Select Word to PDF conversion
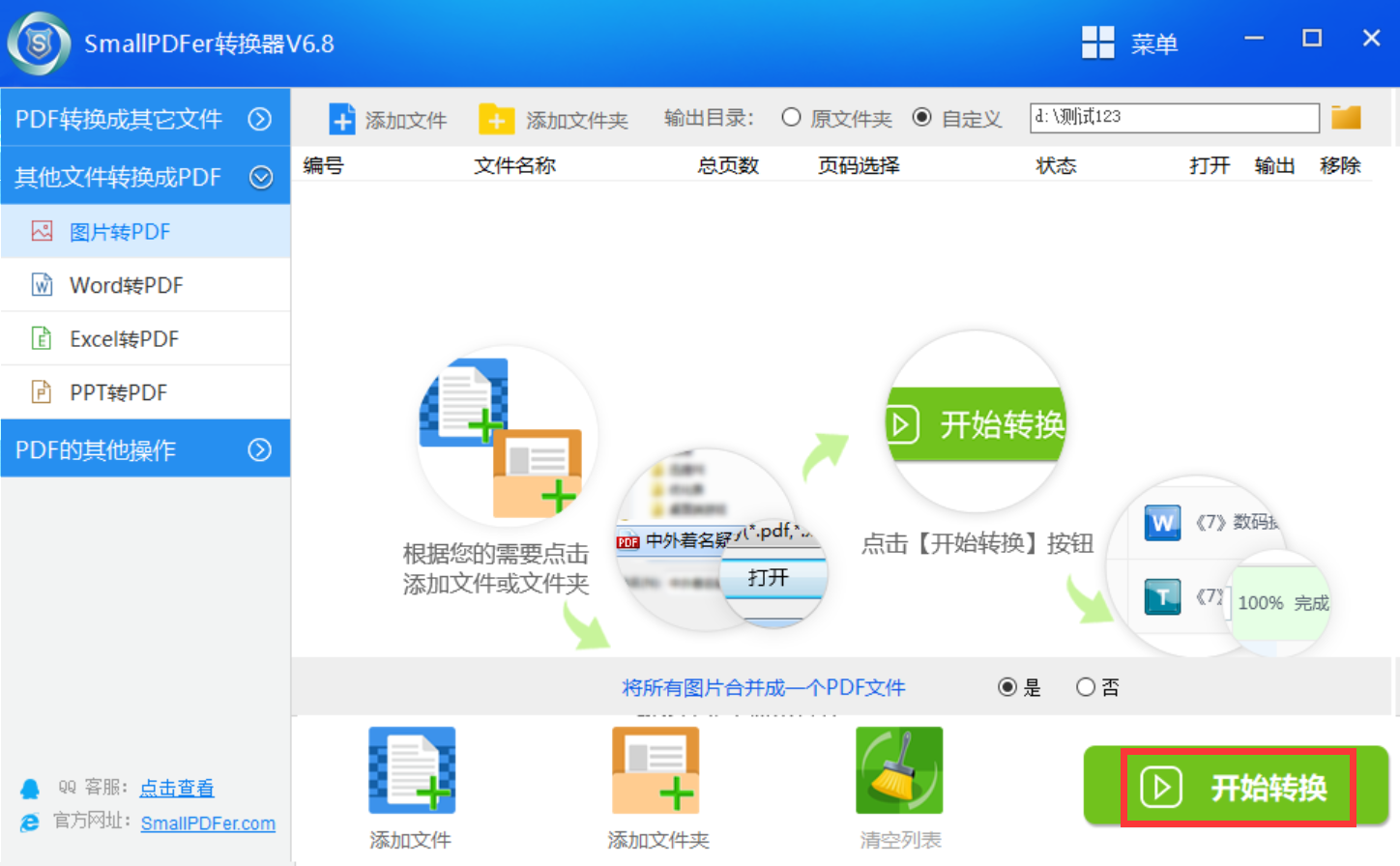The width and height of the screenshot is (1400, 866). coord(126,285)
